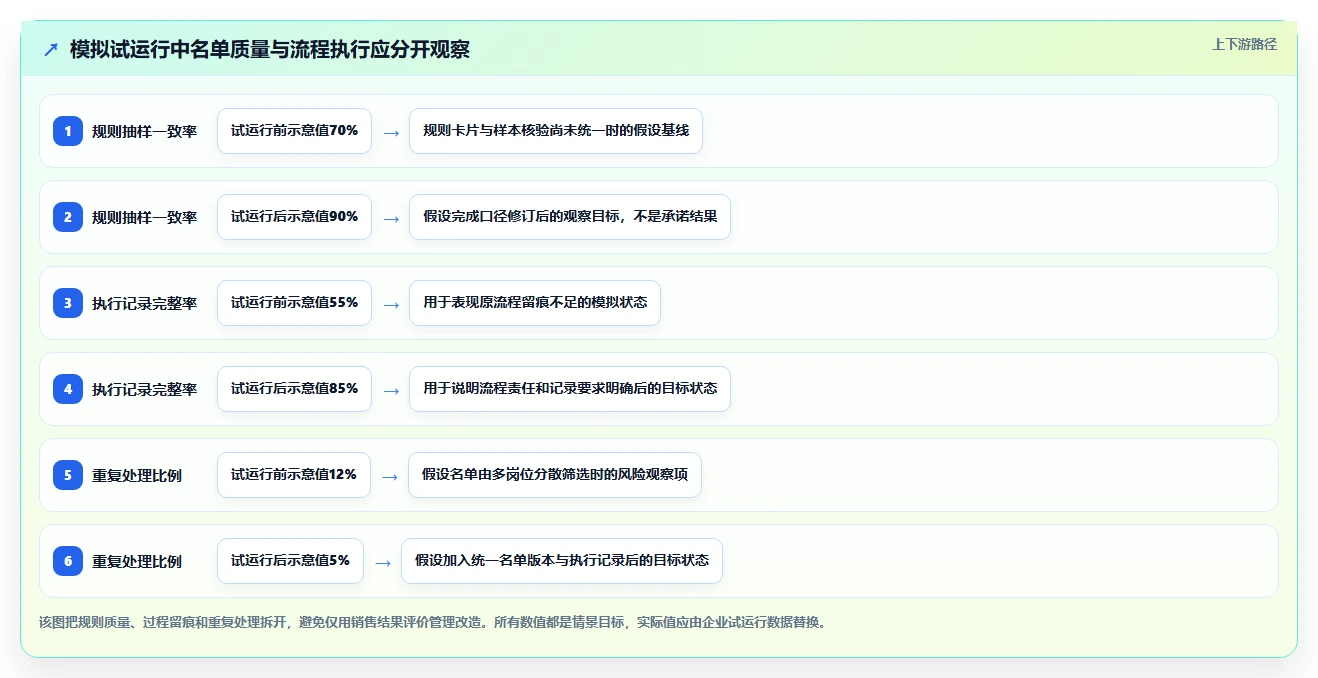Select step number badge 3
Image resolution: width=1318 pixels, height=678 pixels.
(x=68, y=303)
